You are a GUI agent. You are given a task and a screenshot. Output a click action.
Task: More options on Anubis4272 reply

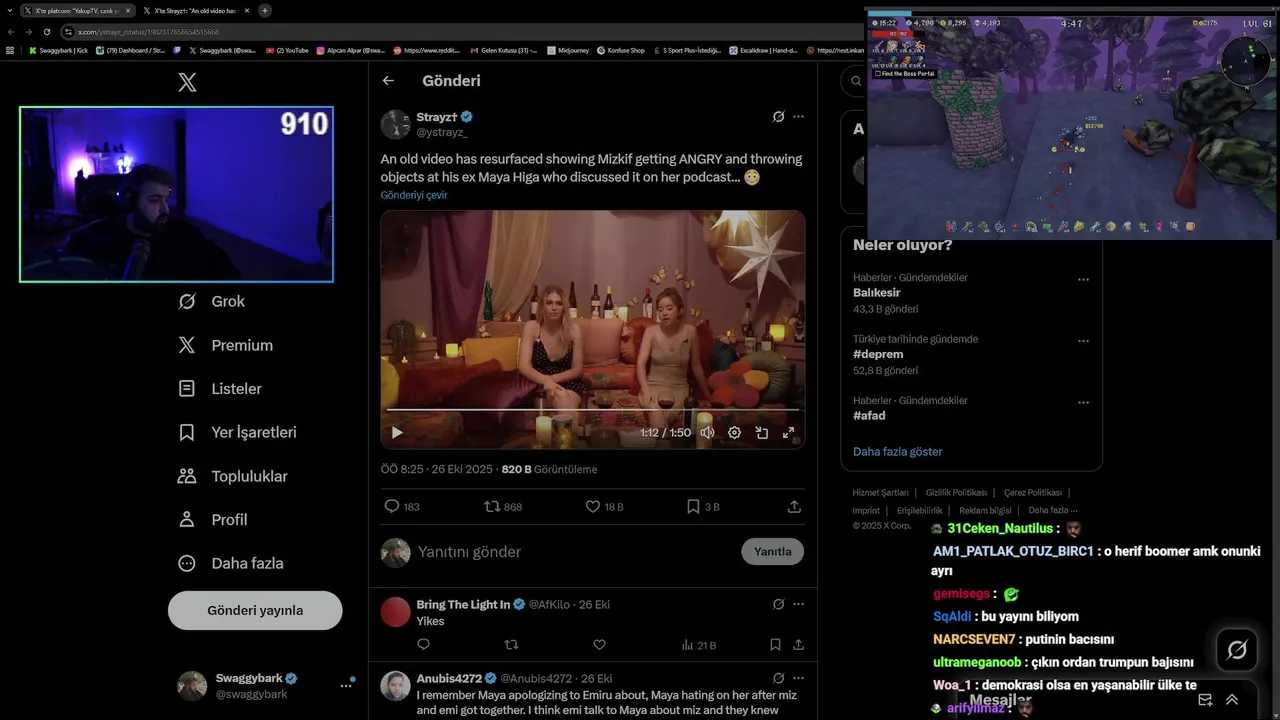798,678
